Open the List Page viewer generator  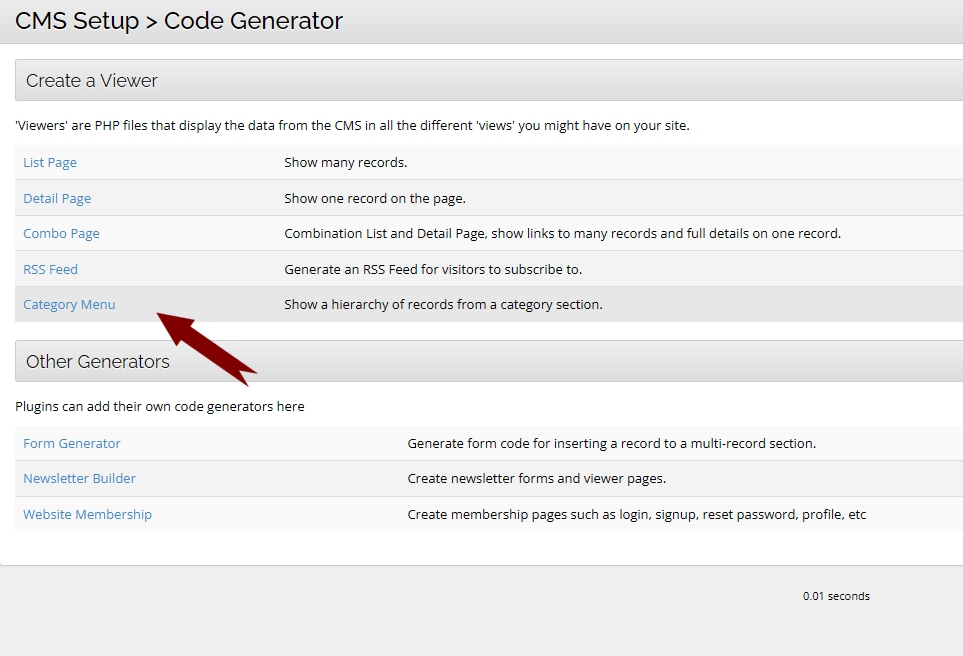click(50, 162)
